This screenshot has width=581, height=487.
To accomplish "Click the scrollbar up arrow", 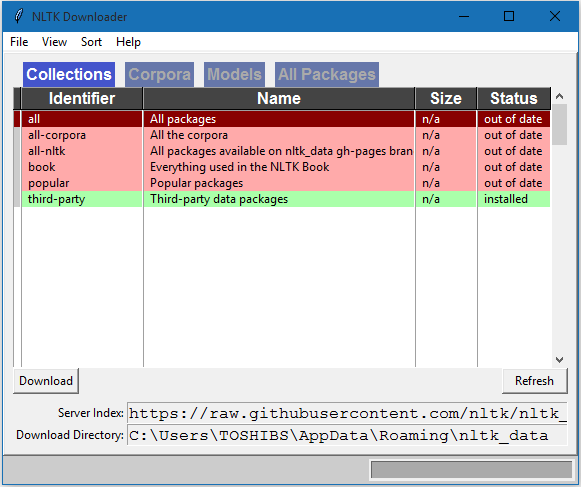I will [560, 96].
